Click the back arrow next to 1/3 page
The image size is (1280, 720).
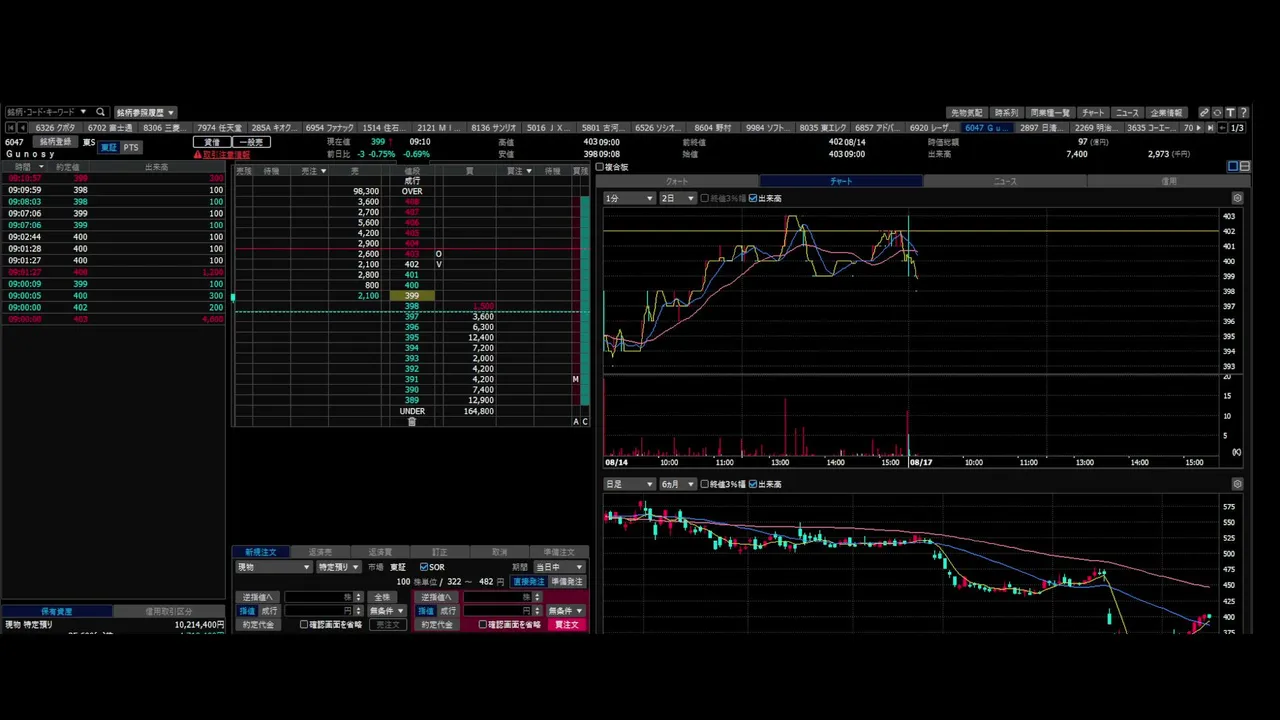pyautogui.click(x=1222, y=128)
